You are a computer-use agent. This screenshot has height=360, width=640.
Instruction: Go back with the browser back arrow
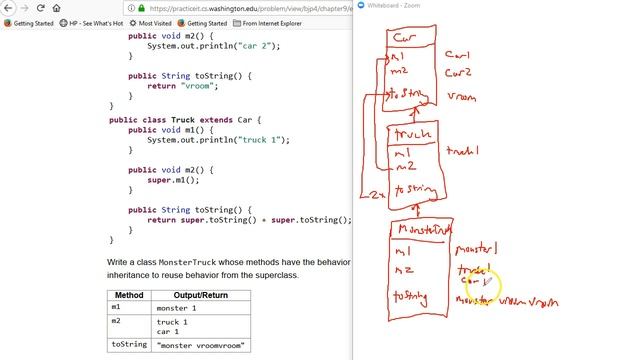click(8, 8)
